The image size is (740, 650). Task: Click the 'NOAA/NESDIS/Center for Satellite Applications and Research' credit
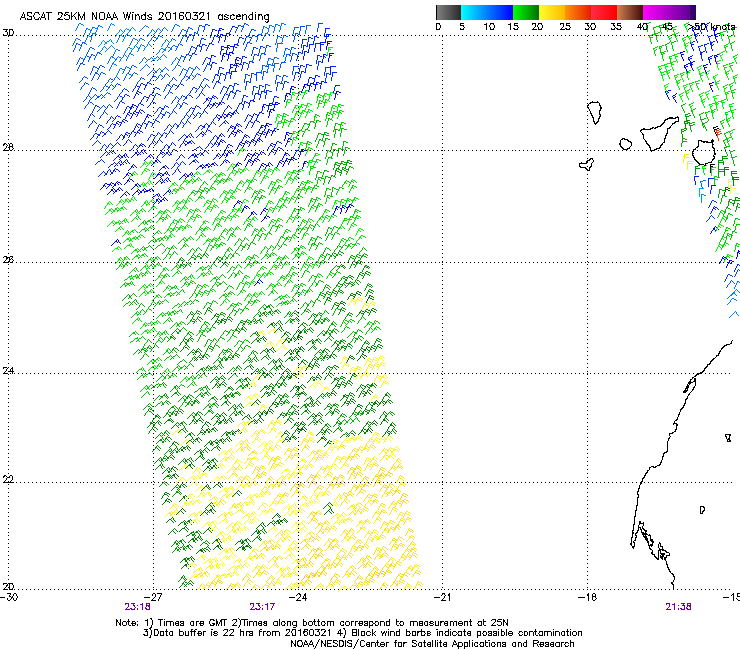pyautogui.click(x=432, y=644)
